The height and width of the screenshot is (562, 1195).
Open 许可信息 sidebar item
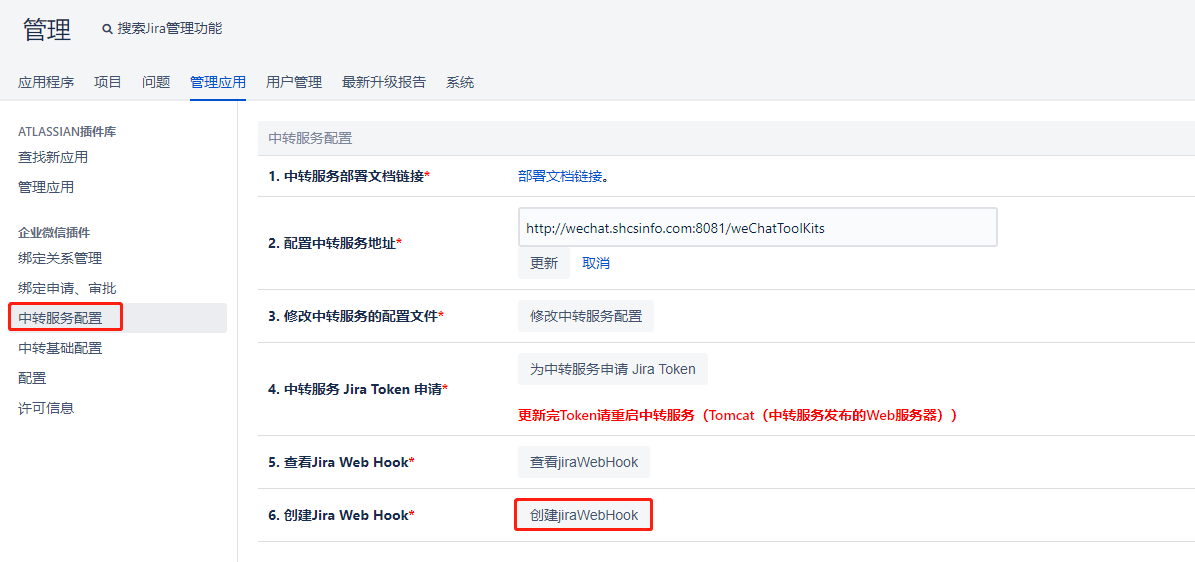(46, 408)
